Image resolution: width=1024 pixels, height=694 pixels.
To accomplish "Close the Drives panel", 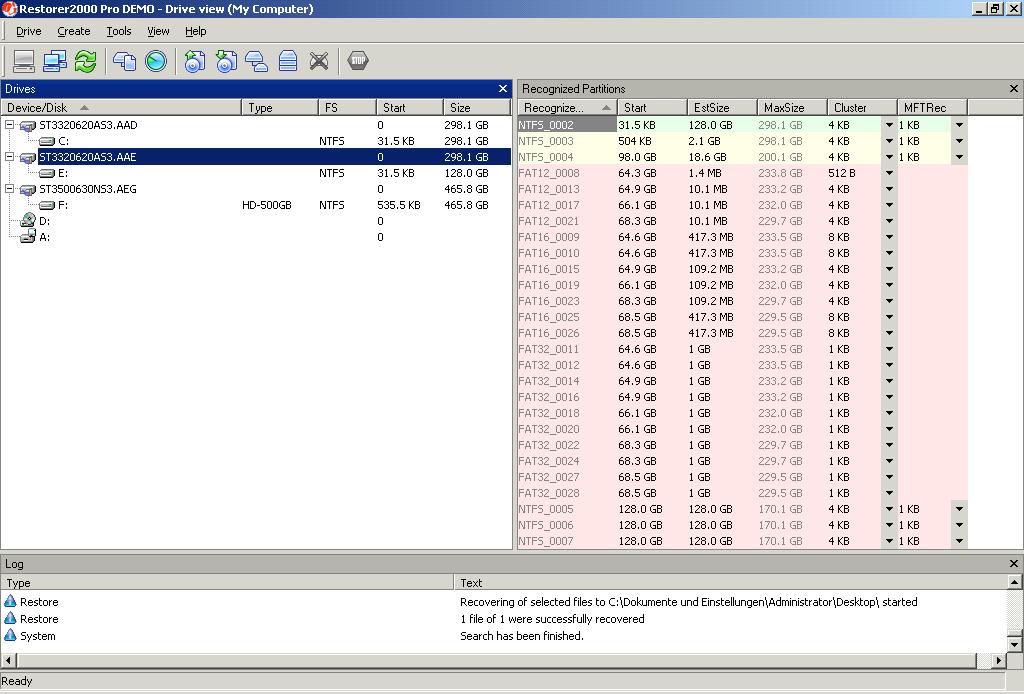I will [x=502, y=89].
